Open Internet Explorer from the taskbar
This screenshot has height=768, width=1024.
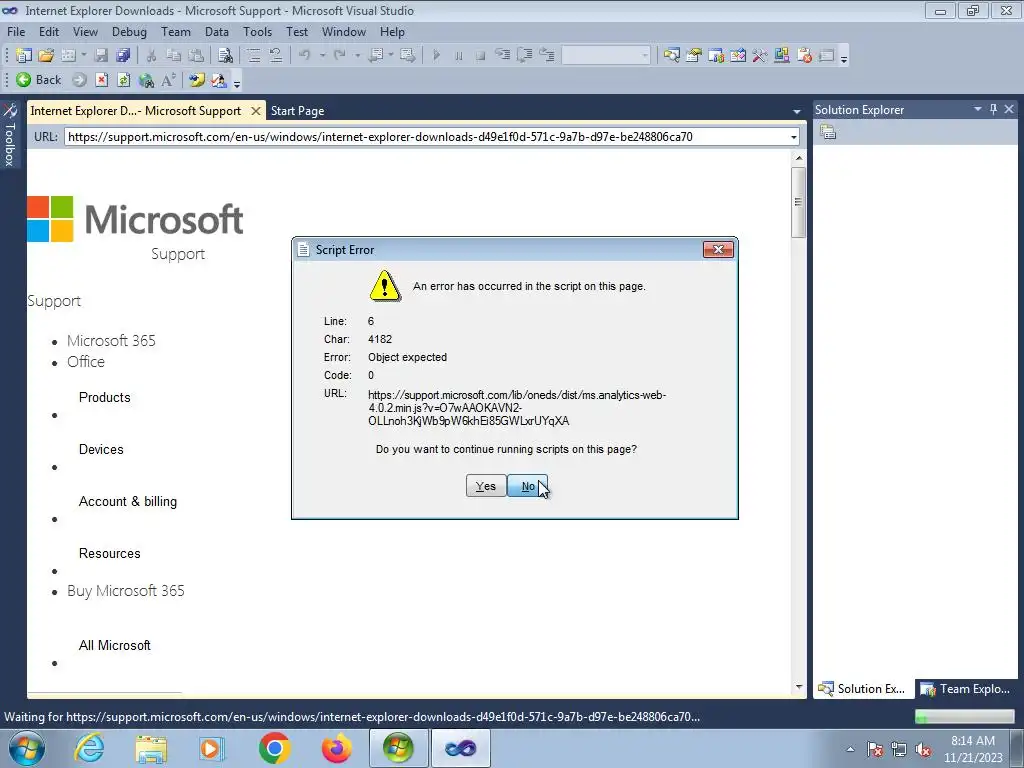tap(89, 748)
